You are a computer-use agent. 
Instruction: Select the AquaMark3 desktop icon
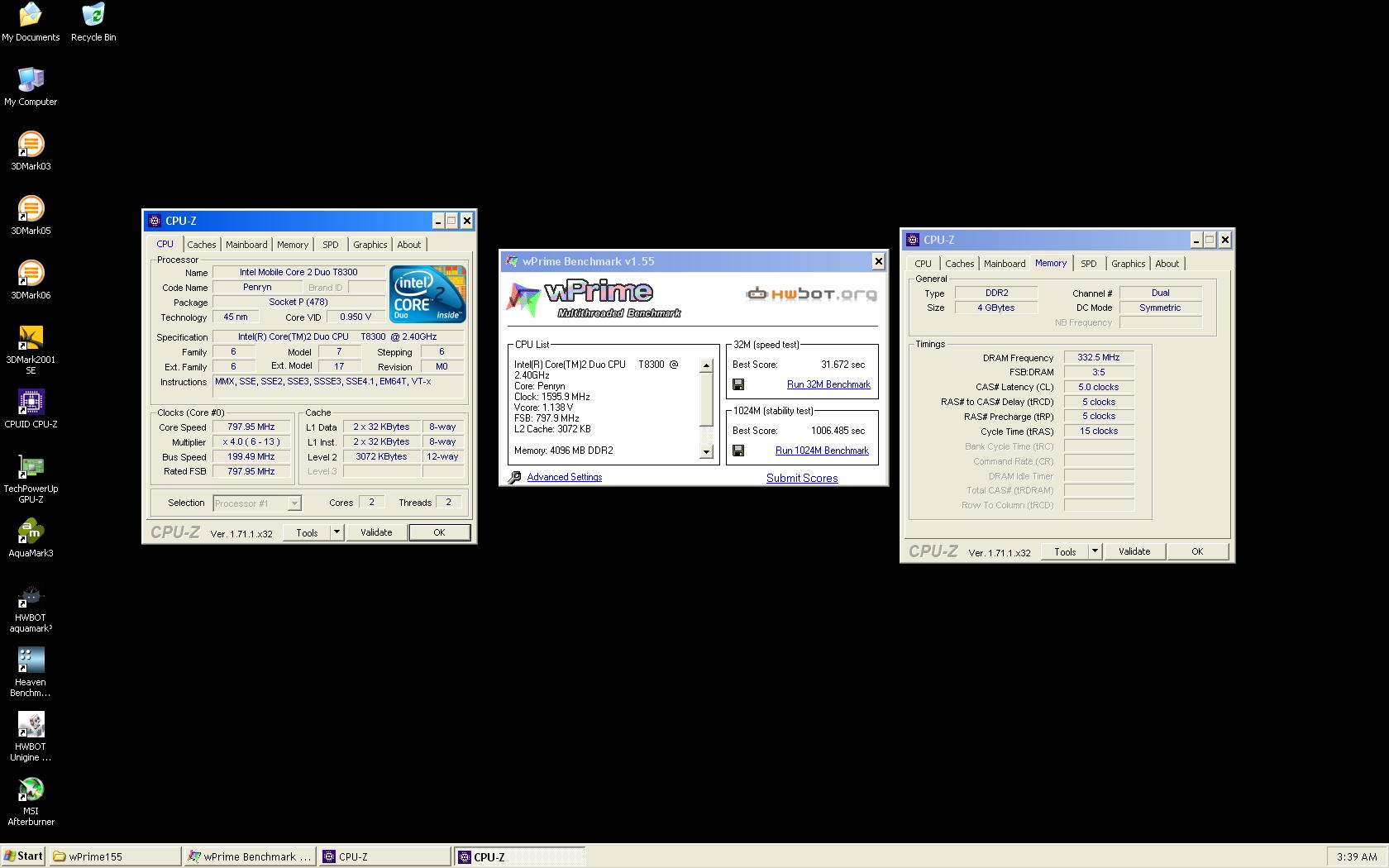31,537
